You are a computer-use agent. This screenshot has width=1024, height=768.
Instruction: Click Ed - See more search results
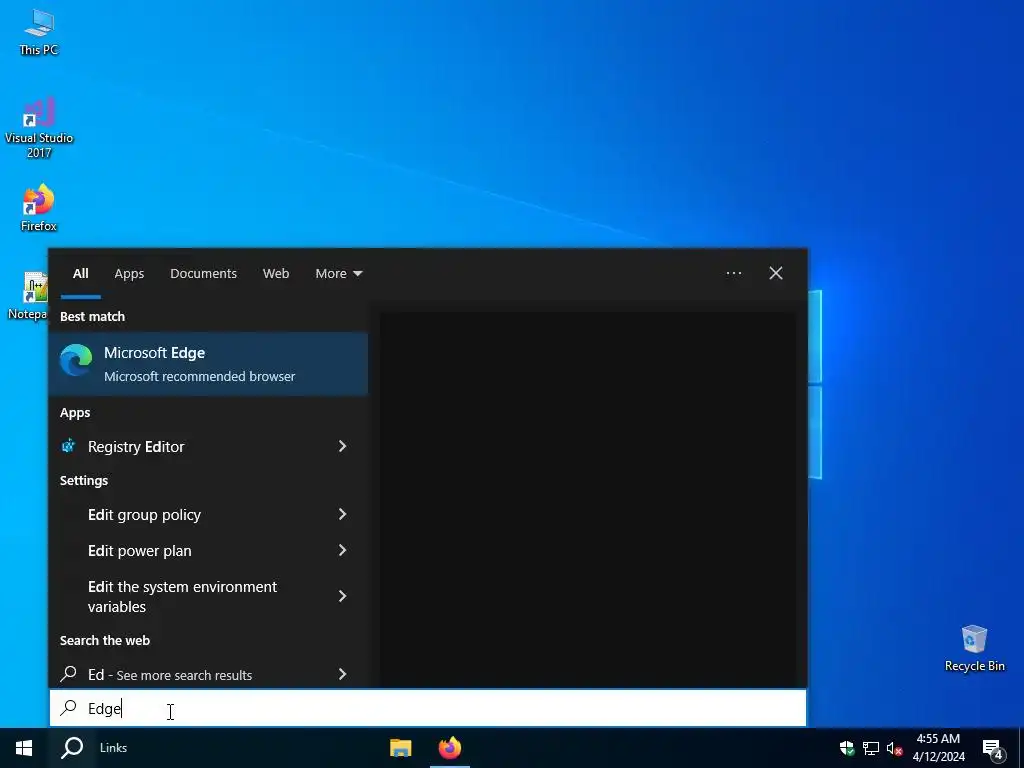(x=170, y=675)
